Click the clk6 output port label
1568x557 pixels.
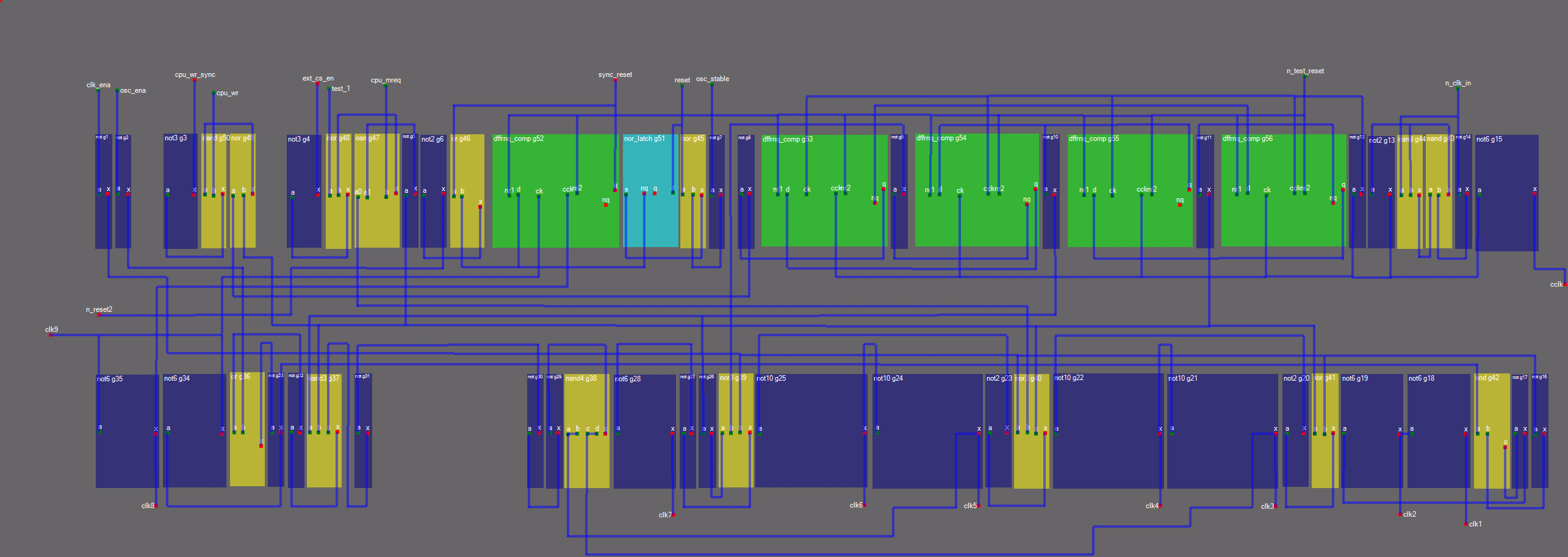coord(856,505)
